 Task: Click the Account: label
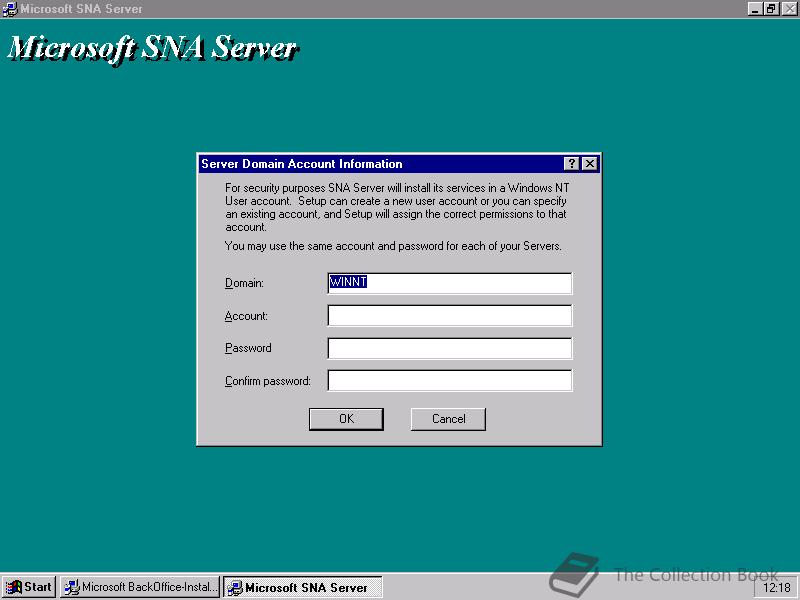pos(246,316)
